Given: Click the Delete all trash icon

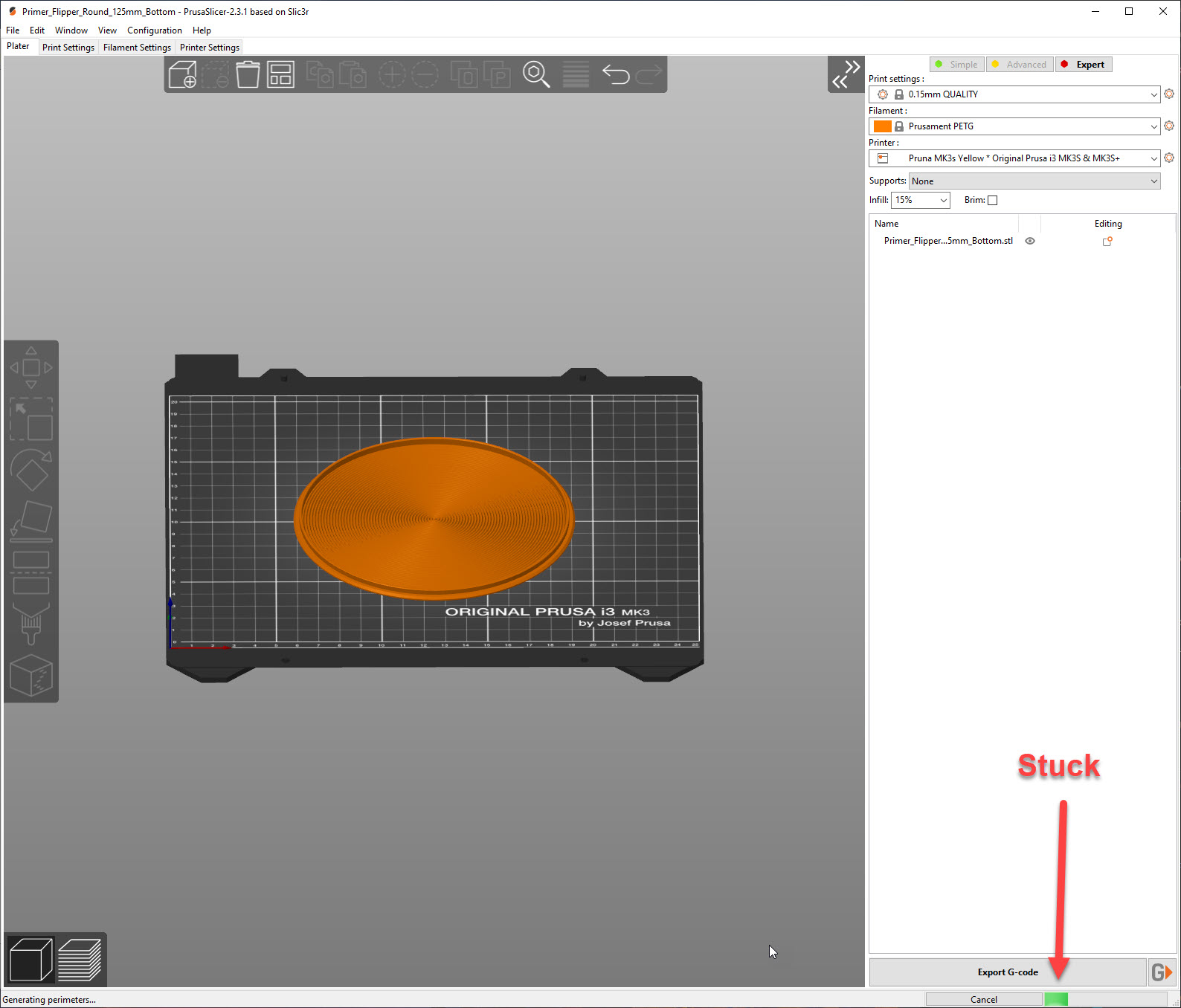Looking at the screenshot, I should [248, 74].
